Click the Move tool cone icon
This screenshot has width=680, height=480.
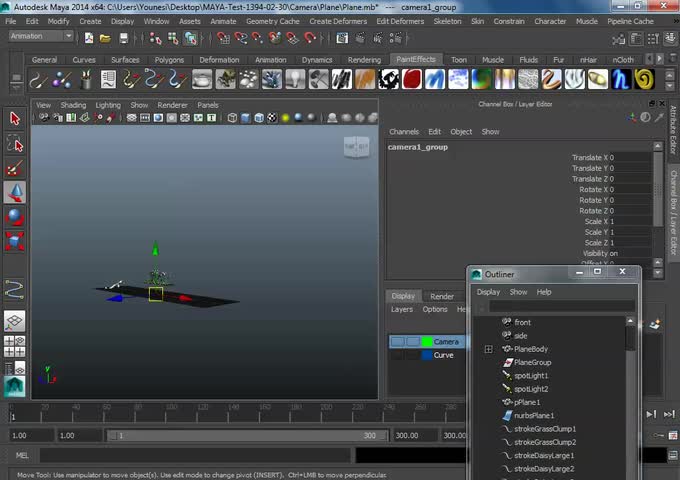tap(14, 192)
